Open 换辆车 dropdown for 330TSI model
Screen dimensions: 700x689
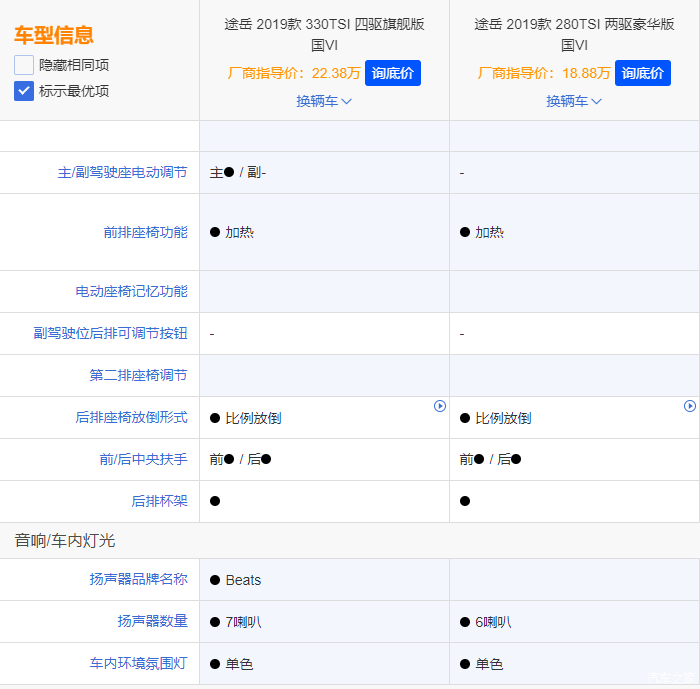click(x=324, y=101)
